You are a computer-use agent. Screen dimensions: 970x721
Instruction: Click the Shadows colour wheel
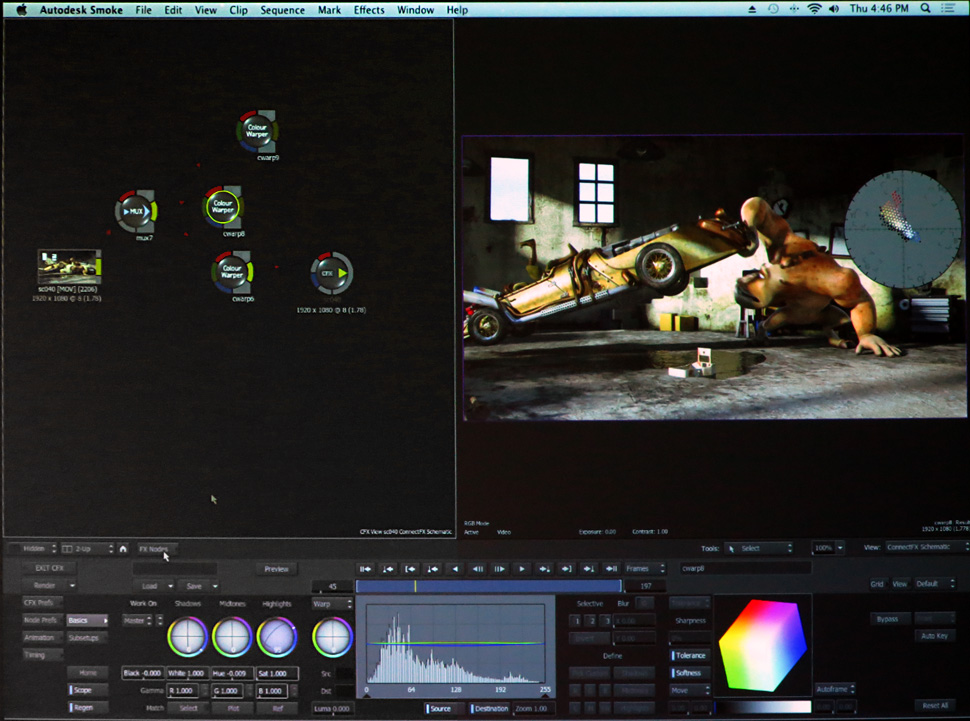187,636
